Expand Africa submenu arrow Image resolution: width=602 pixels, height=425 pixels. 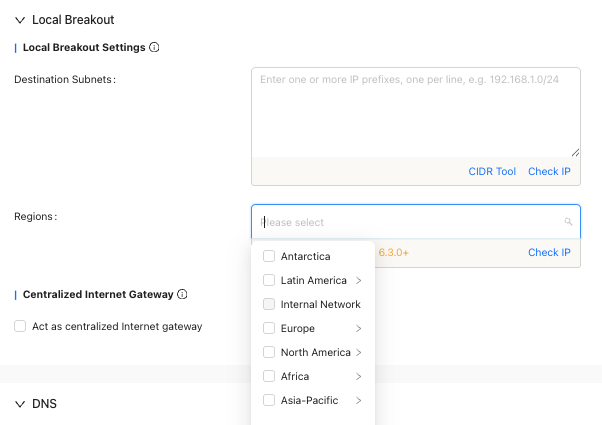[x=359, y=376]
